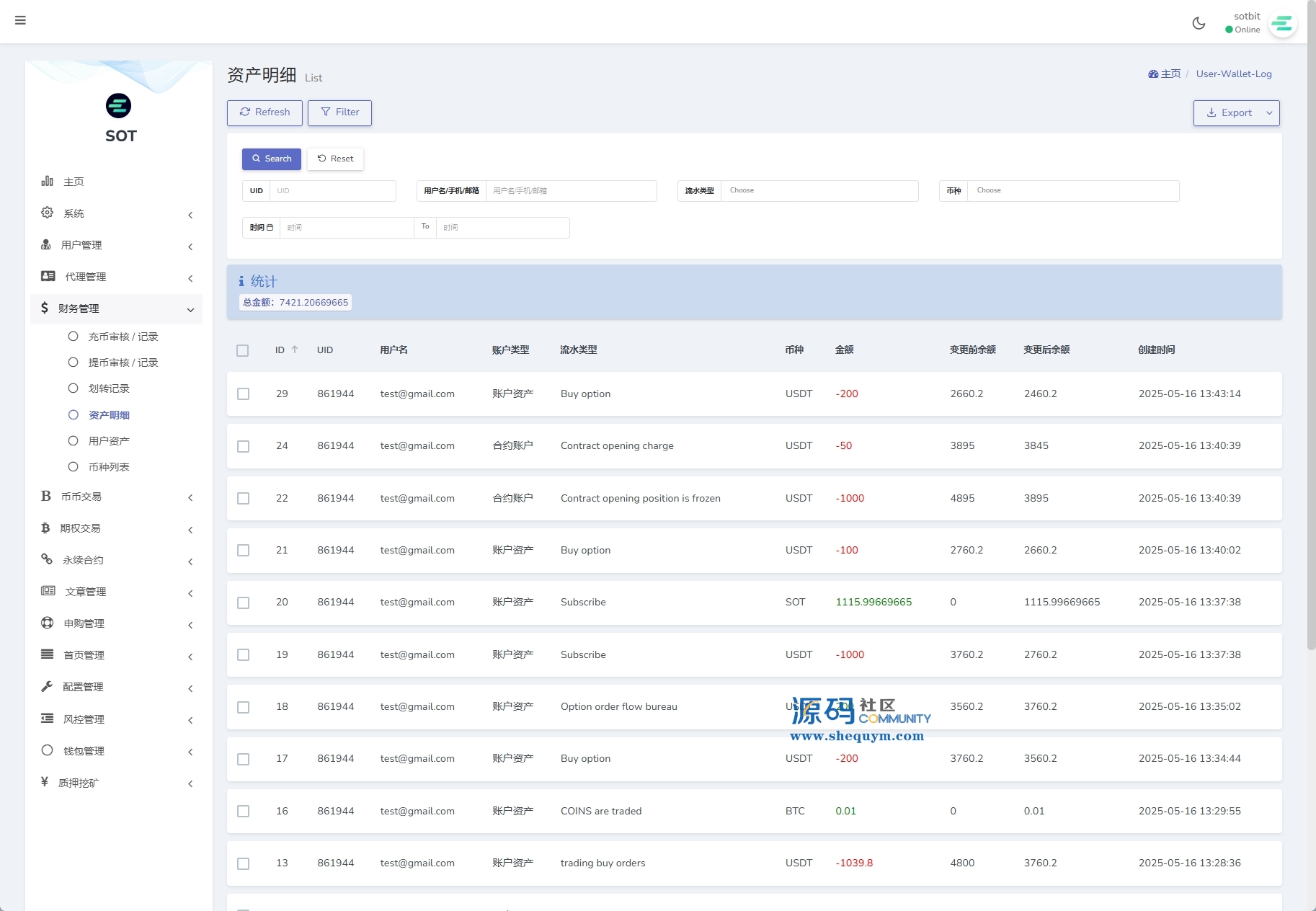Open the 主页 dashboard menu item
The height and width of the screenshot is (911, 1316).
click(x=74, y=182)
